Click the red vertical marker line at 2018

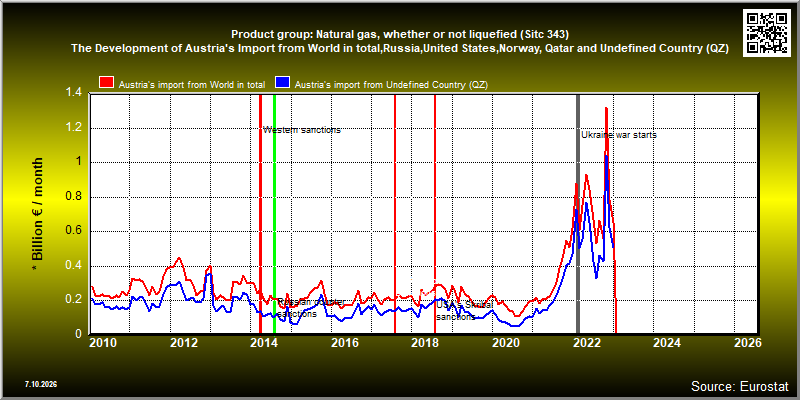435,214
